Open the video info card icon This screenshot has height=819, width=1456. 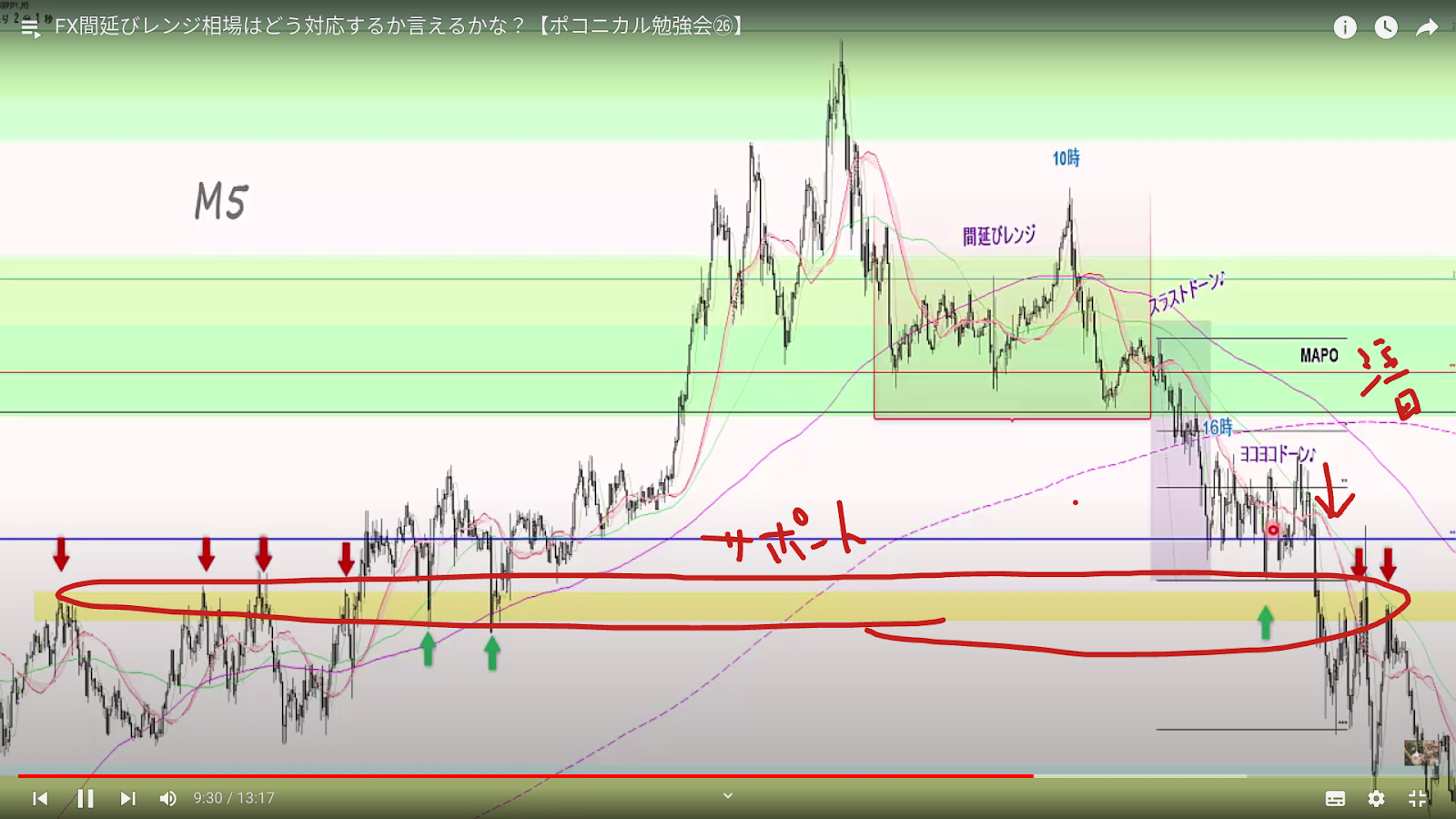[x=1345, y=27]
